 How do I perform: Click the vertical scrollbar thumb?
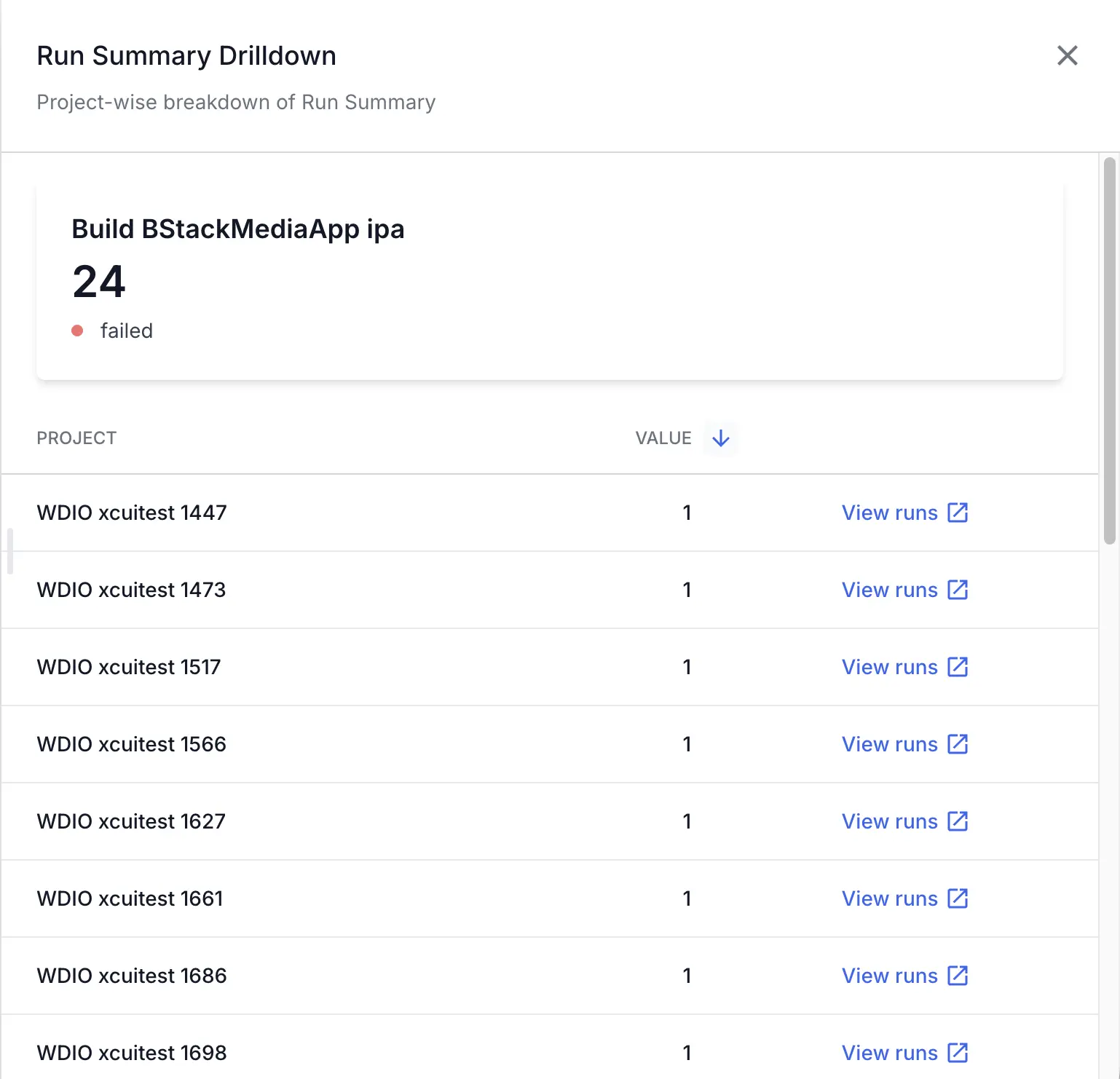pyautogui.click(x=1109, y=351)
